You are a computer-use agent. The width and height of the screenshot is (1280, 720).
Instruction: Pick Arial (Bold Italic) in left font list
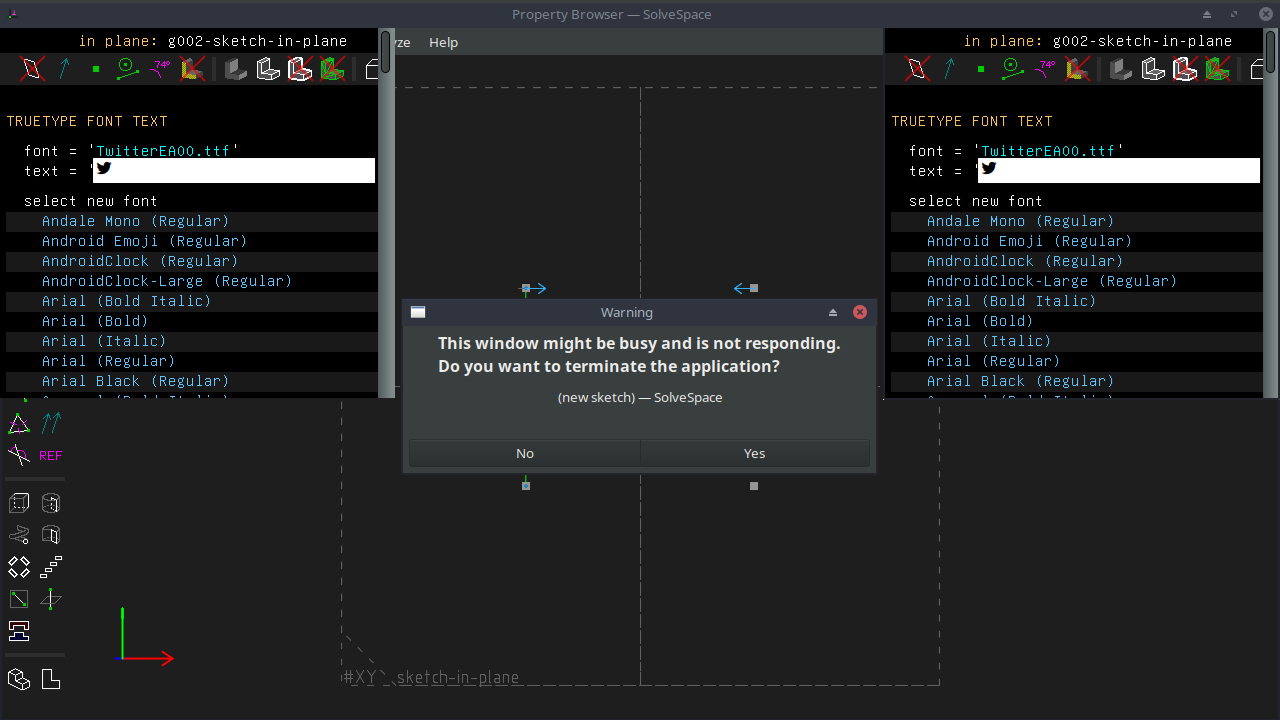(126, 301)
